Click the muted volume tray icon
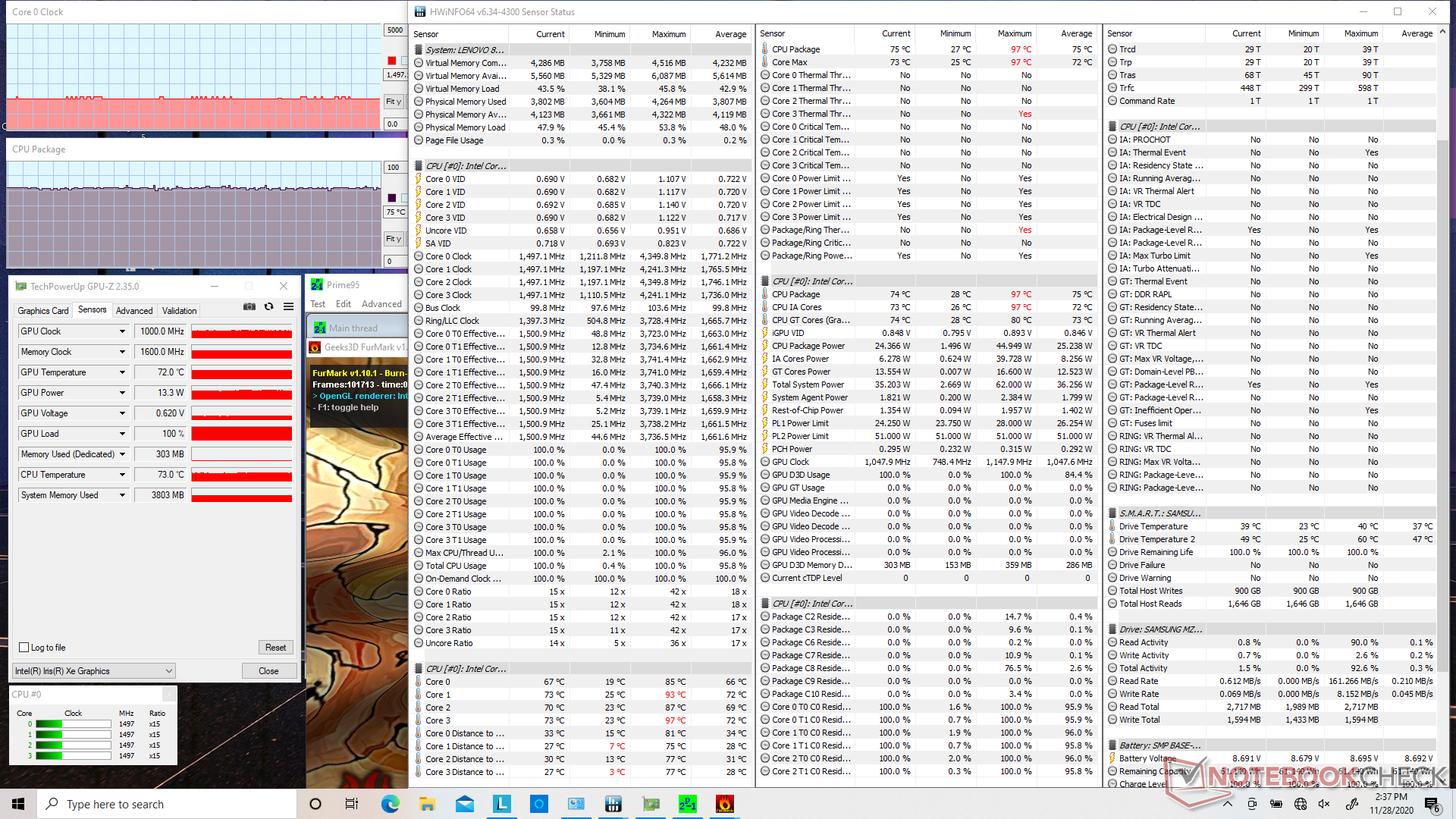Image resolution: width=1456 pixels, height=819 pixels. (x=1324, y=804)
